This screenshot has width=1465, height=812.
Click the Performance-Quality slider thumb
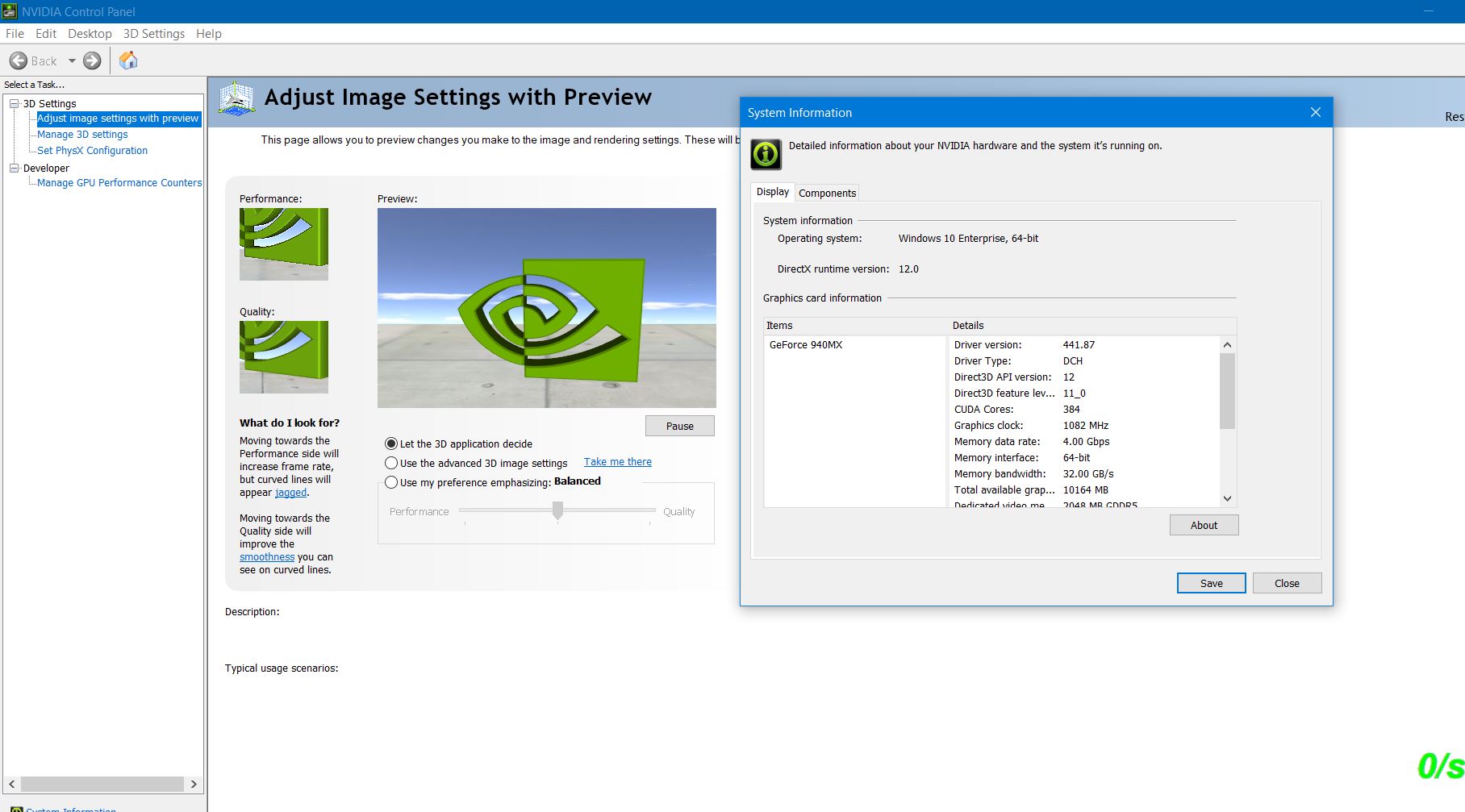(557, 510)
